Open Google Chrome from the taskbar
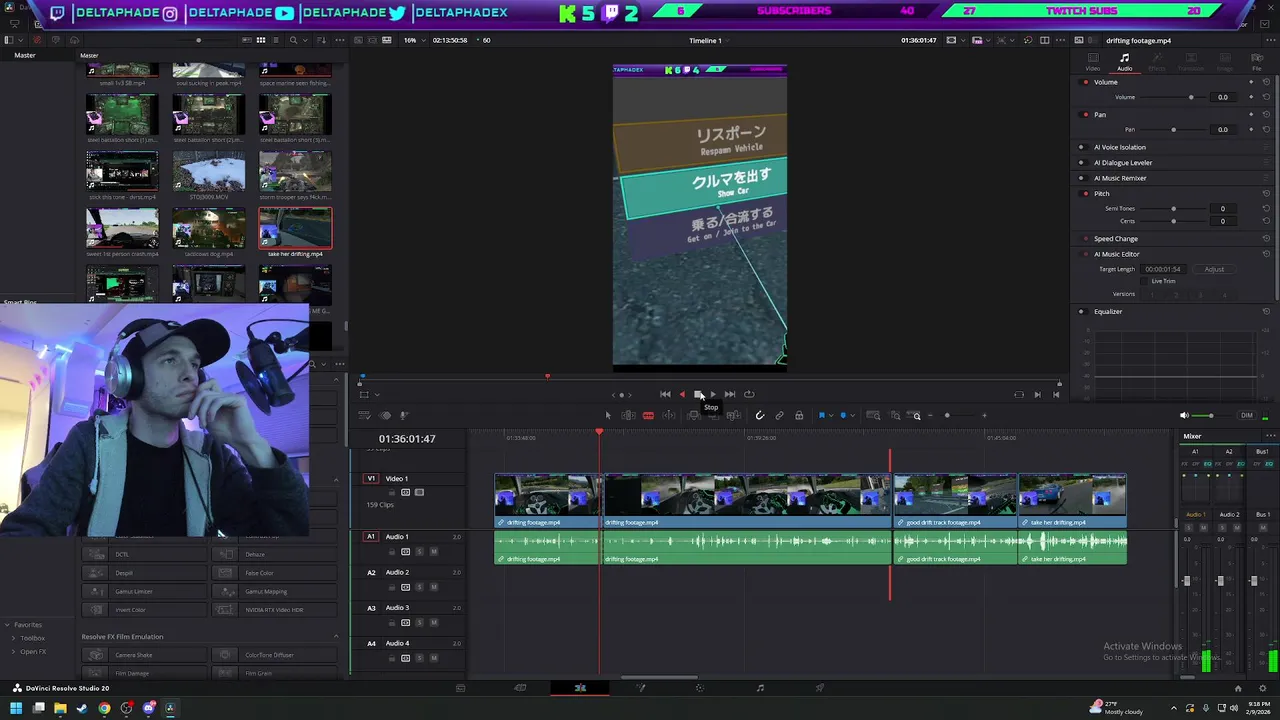Viewport: 1280px width, 720px height. (x=104, y=708)
